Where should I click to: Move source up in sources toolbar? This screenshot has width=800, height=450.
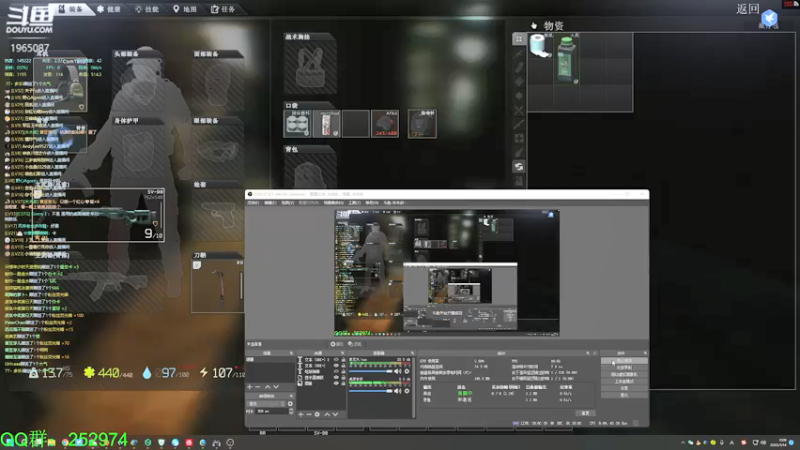point(327,414)
